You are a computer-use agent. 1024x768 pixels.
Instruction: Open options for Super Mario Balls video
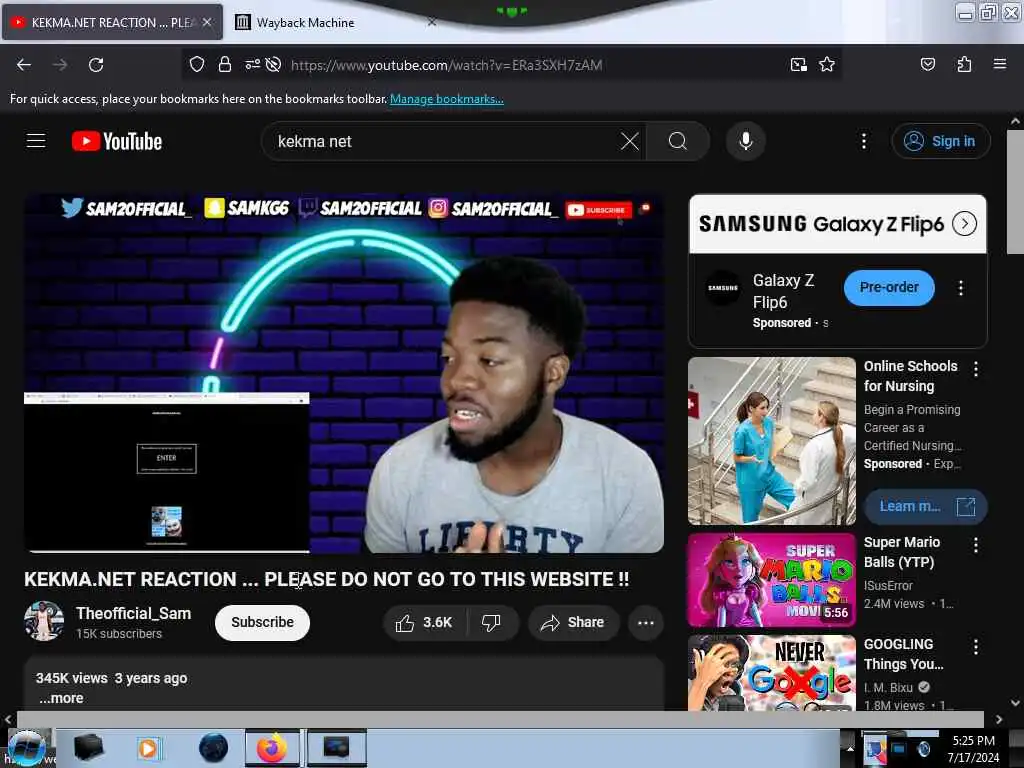click(976, 545)
